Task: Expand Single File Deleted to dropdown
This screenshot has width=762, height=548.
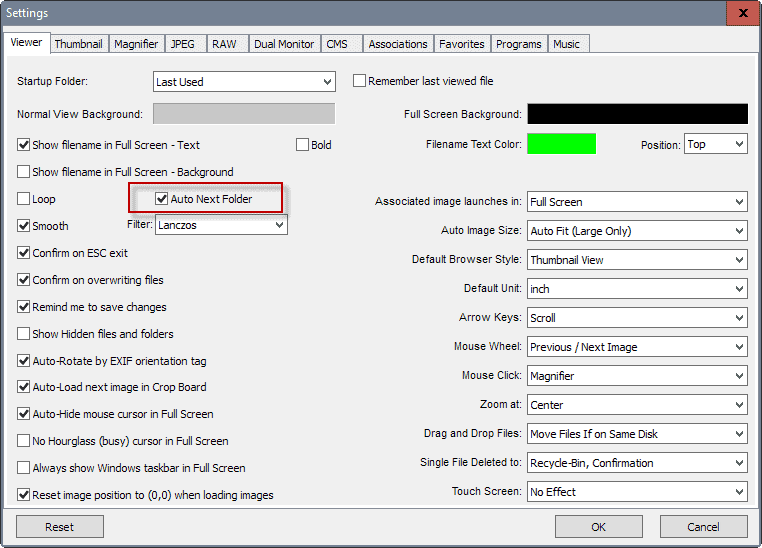Action: click(638, 463)
